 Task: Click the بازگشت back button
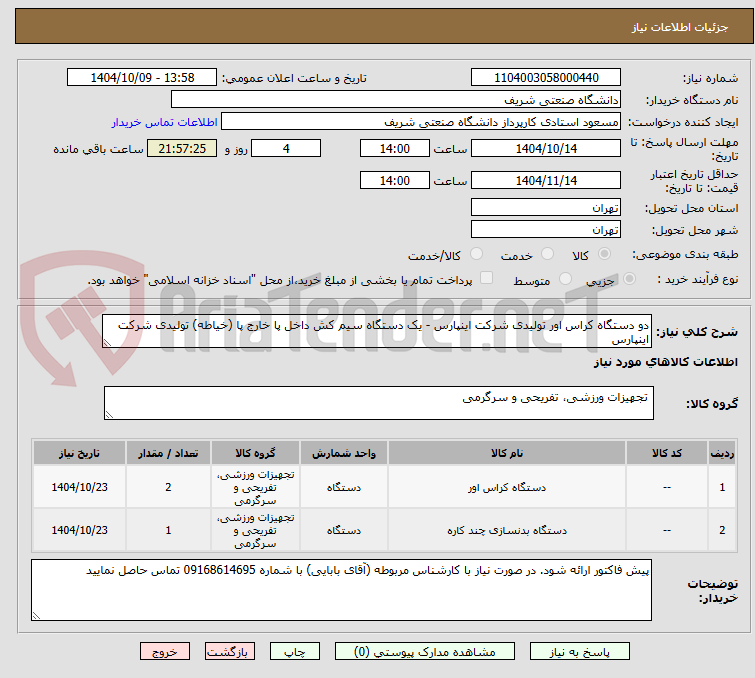230,652
